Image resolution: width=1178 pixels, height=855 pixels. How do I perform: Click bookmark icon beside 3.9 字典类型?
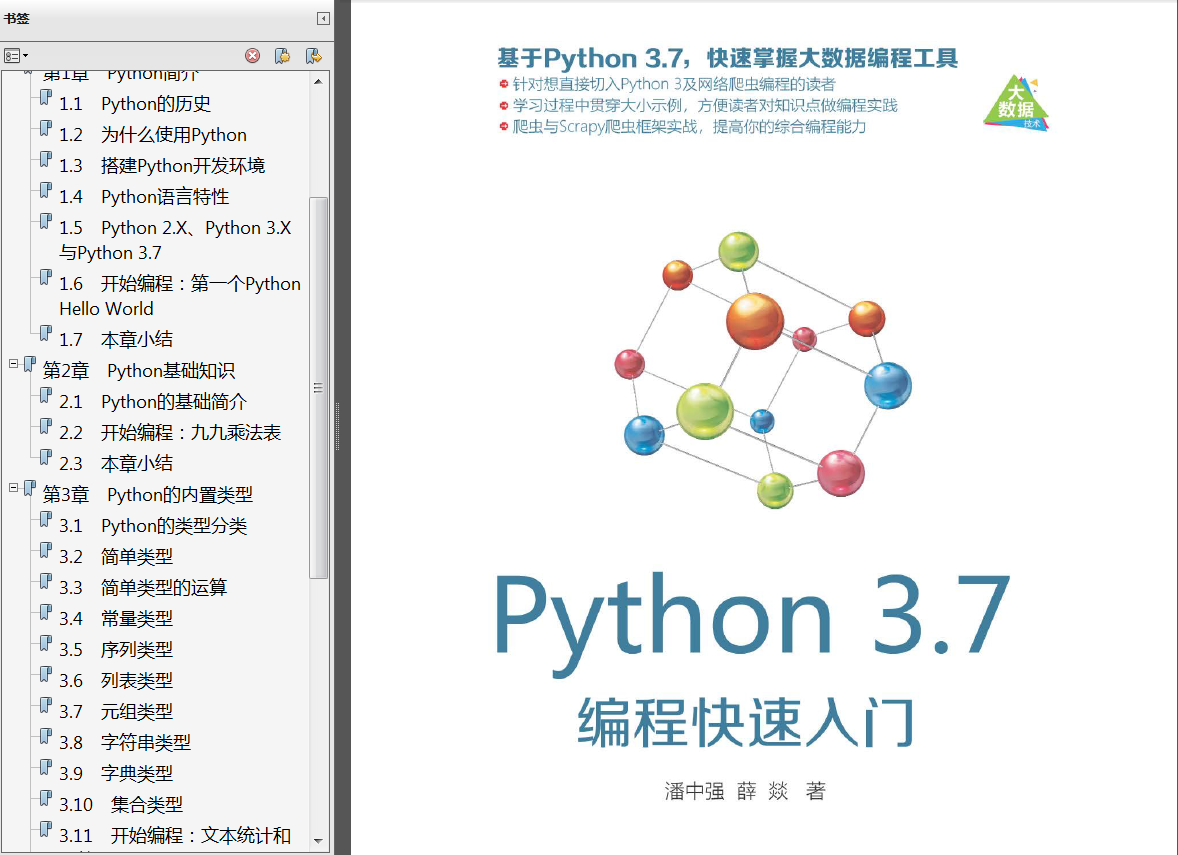46,767
